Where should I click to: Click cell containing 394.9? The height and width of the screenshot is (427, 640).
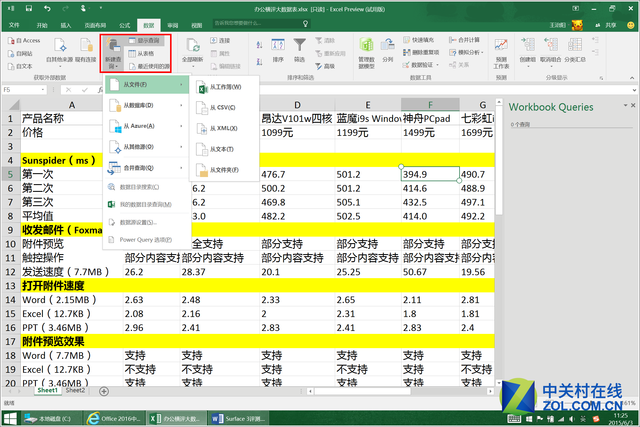[x=430, y=174]
